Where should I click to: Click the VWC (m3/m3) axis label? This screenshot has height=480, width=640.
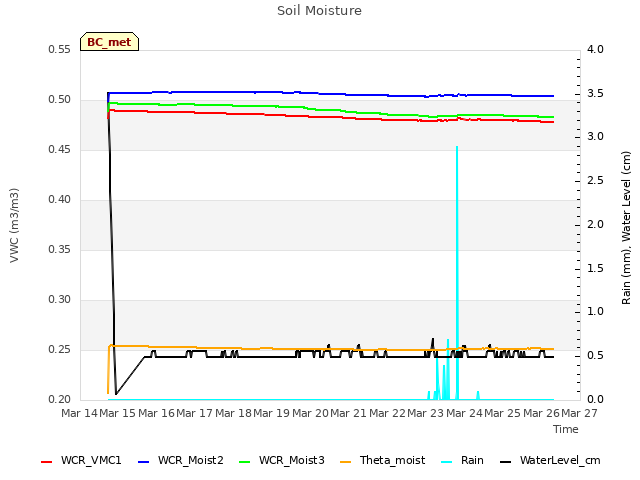pos(14,225)
